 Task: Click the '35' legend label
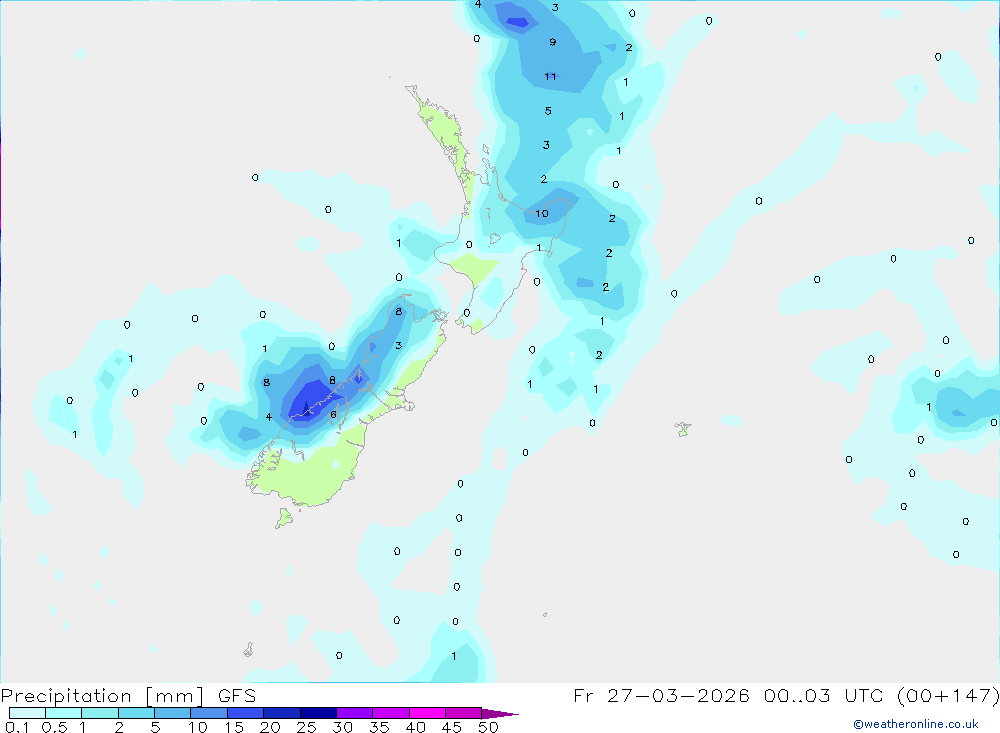point(379,727)
